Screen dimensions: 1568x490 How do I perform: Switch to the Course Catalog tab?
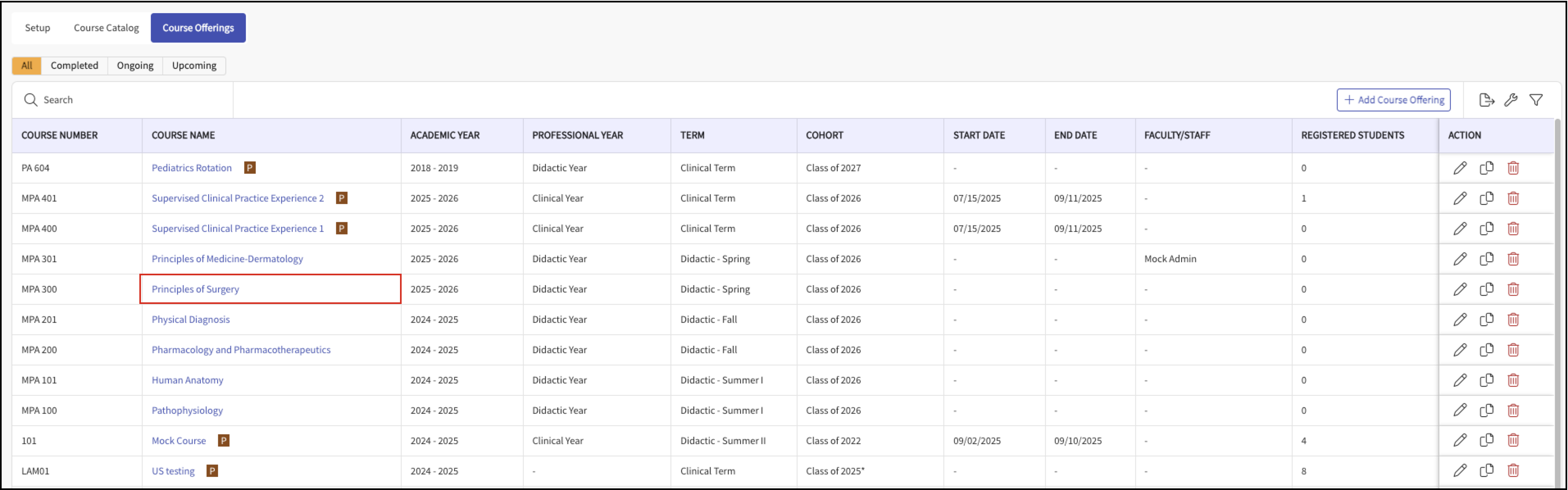[106, 28]
